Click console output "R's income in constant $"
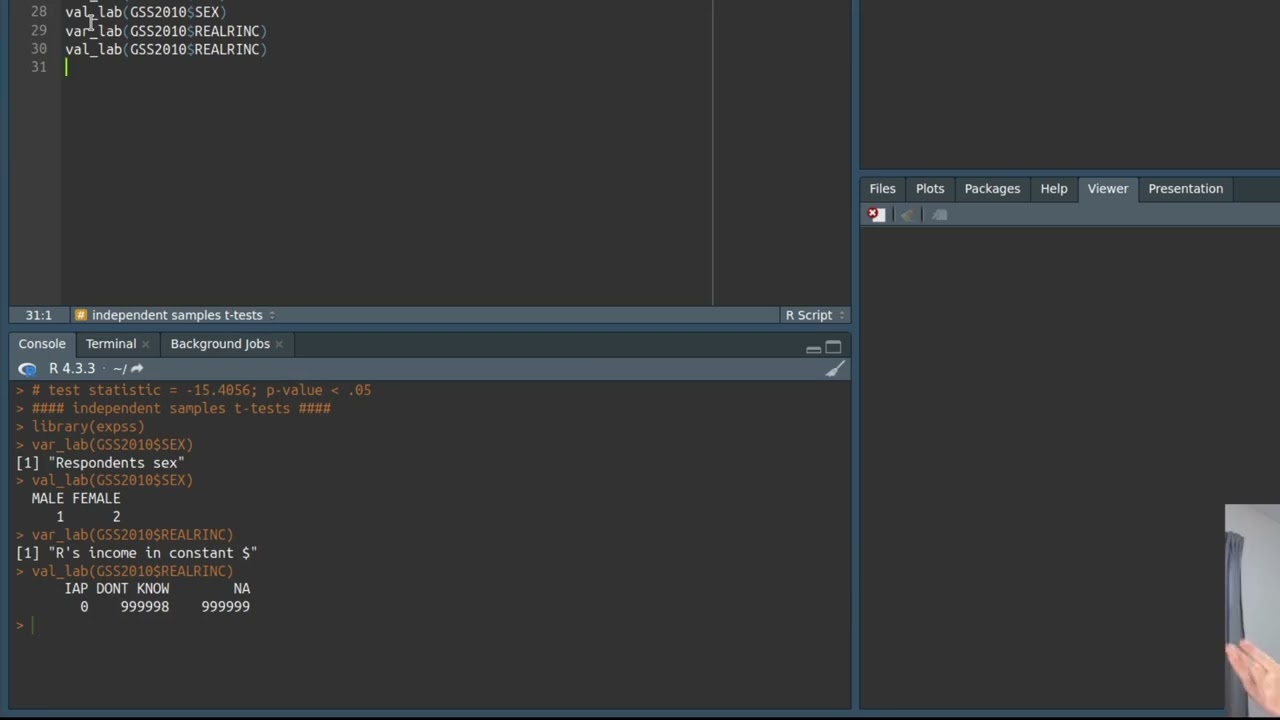Viewport: 1280px width, 720px height. point(152,553)
